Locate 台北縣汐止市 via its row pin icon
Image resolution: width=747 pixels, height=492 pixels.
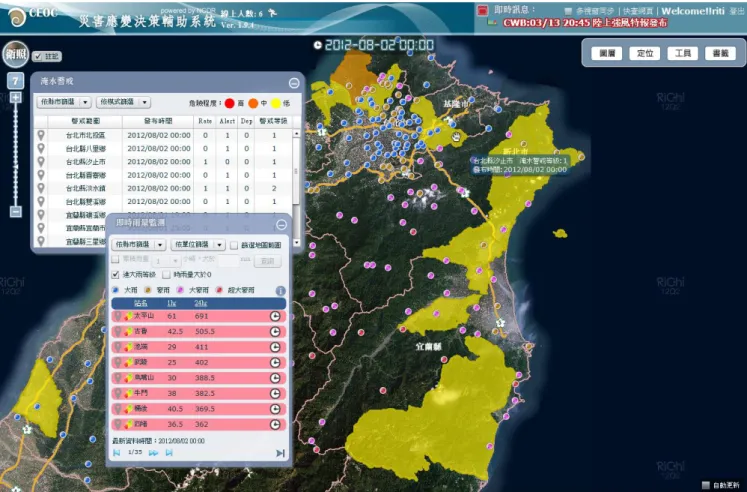[x=41, y=162]
